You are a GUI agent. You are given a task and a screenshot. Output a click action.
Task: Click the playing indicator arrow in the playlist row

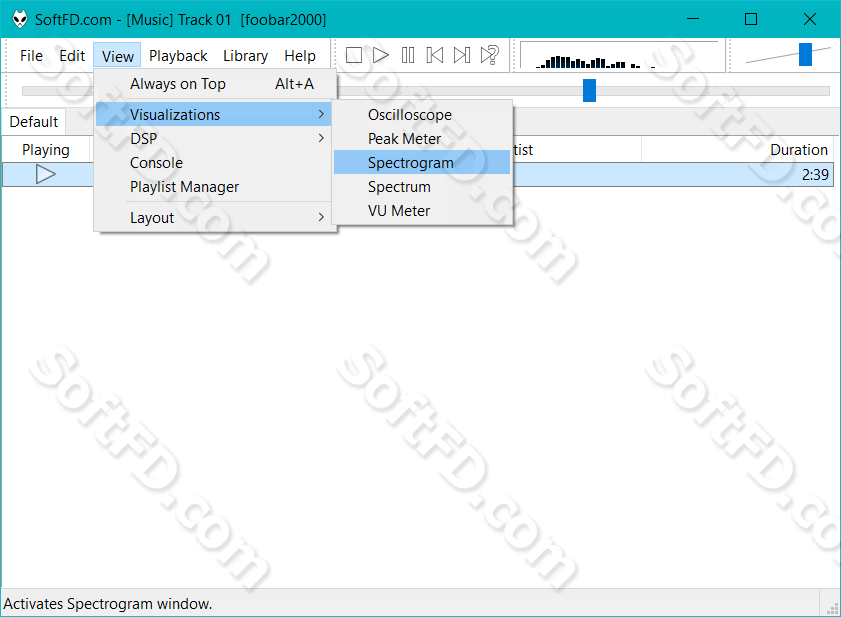point(46,174)
